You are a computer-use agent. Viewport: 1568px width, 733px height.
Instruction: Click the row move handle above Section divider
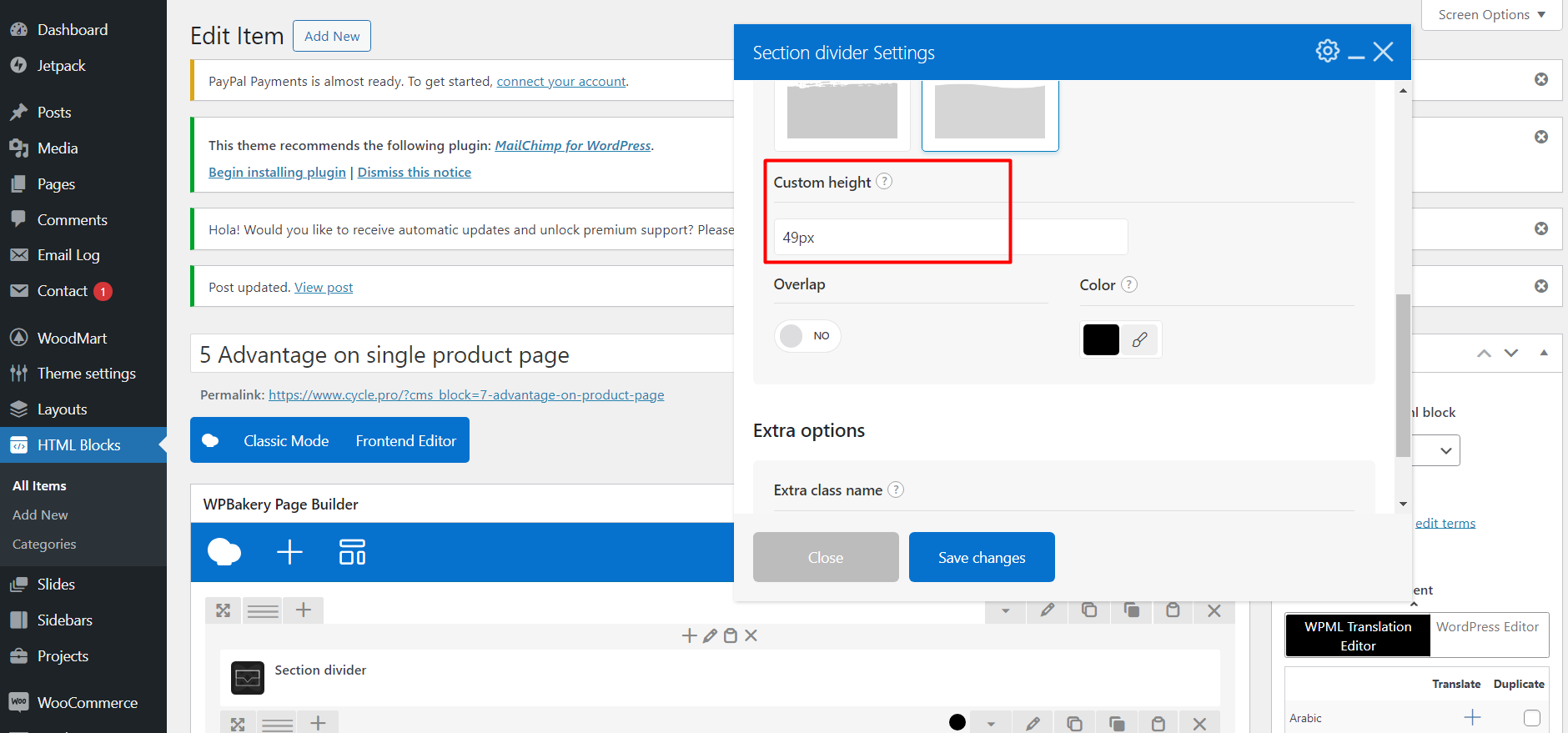223,610
